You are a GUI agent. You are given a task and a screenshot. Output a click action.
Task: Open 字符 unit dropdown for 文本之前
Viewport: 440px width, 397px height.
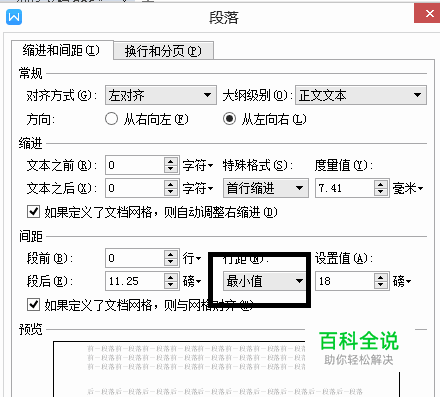pos(198,165)
